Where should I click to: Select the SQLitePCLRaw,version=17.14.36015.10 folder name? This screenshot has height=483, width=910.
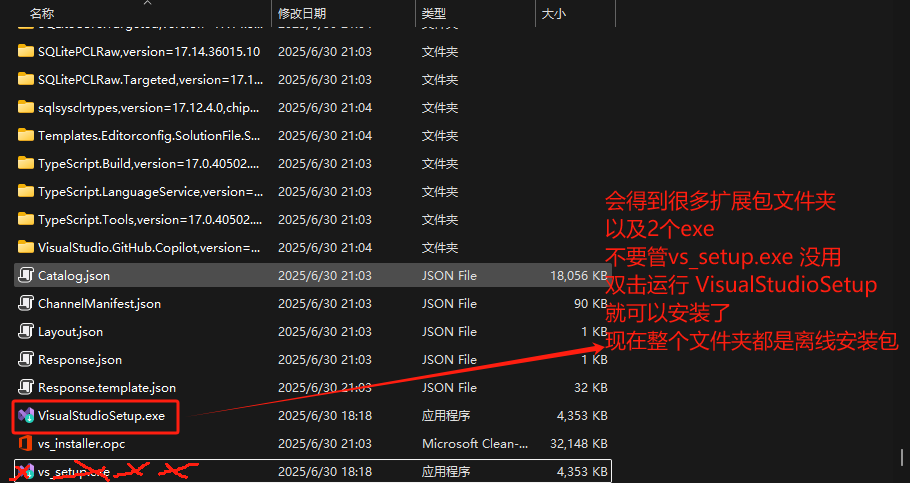pos(149,52)
